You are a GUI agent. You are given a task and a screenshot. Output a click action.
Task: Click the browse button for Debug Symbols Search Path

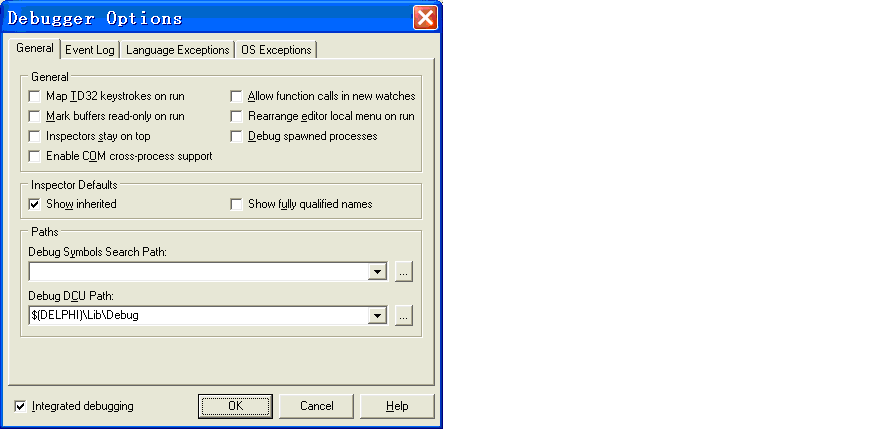pos(403,272)
